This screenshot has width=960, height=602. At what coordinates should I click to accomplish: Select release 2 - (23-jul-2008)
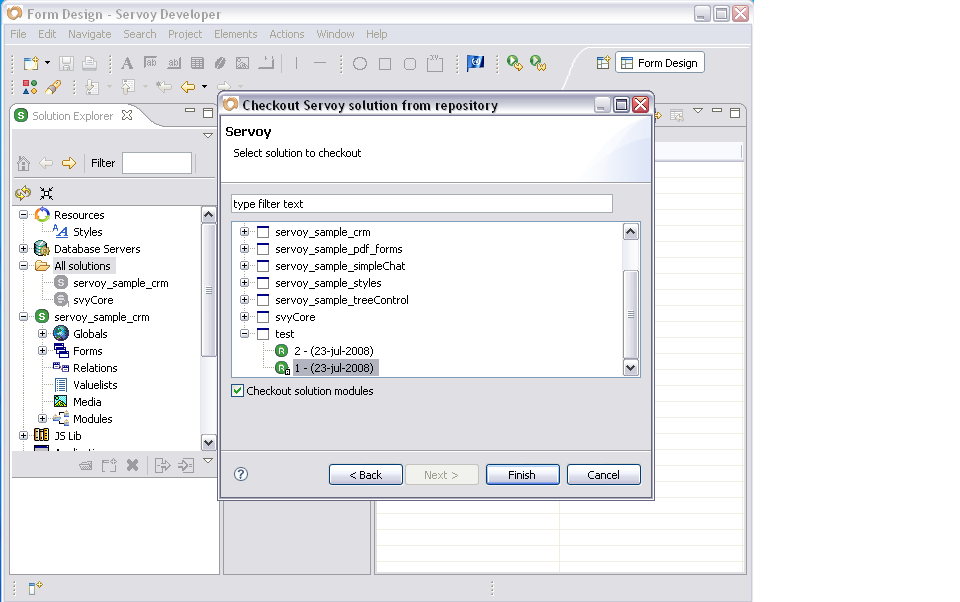334,351
